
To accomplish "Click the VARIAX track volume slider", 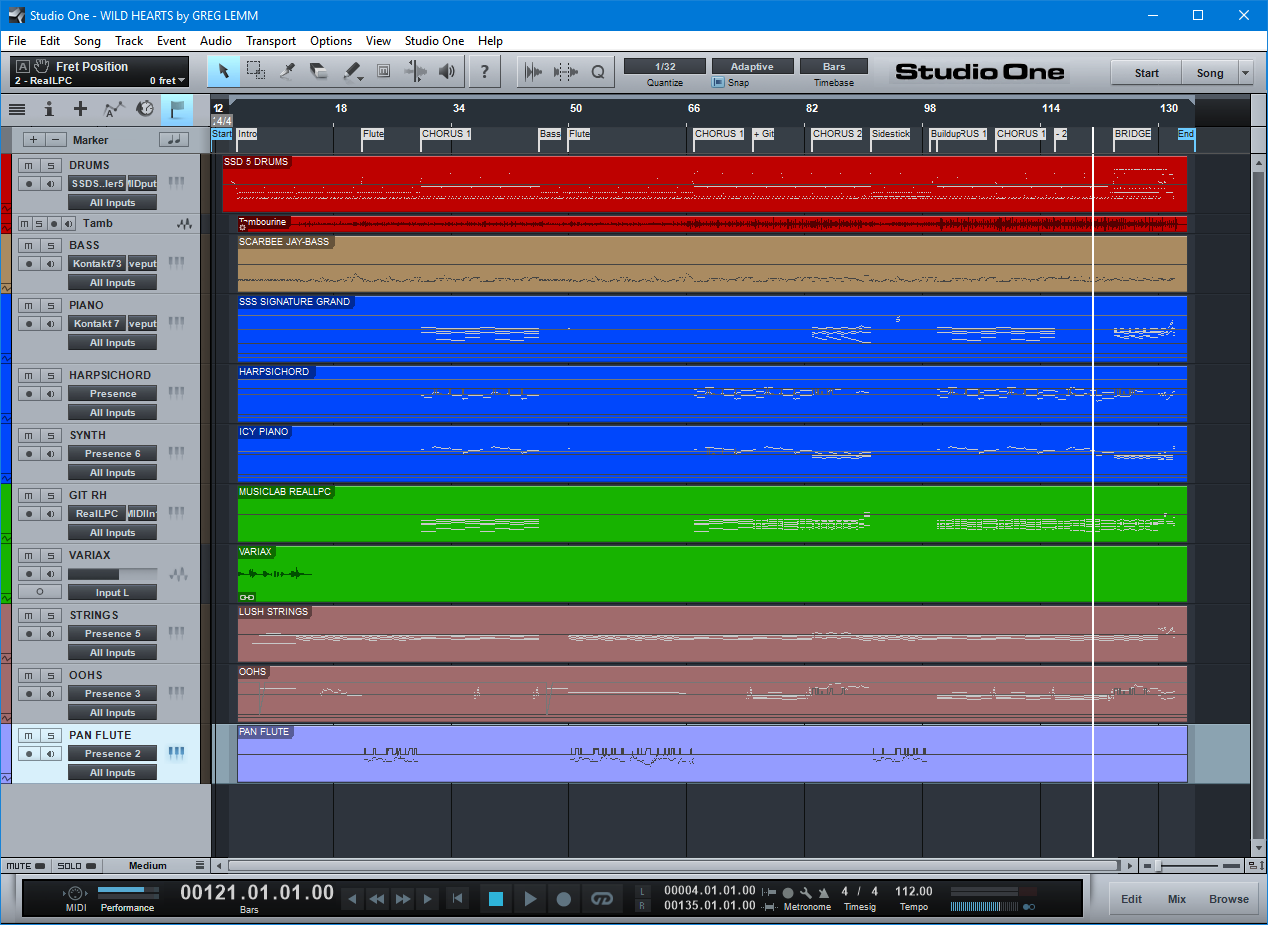I will click(113, 574).
